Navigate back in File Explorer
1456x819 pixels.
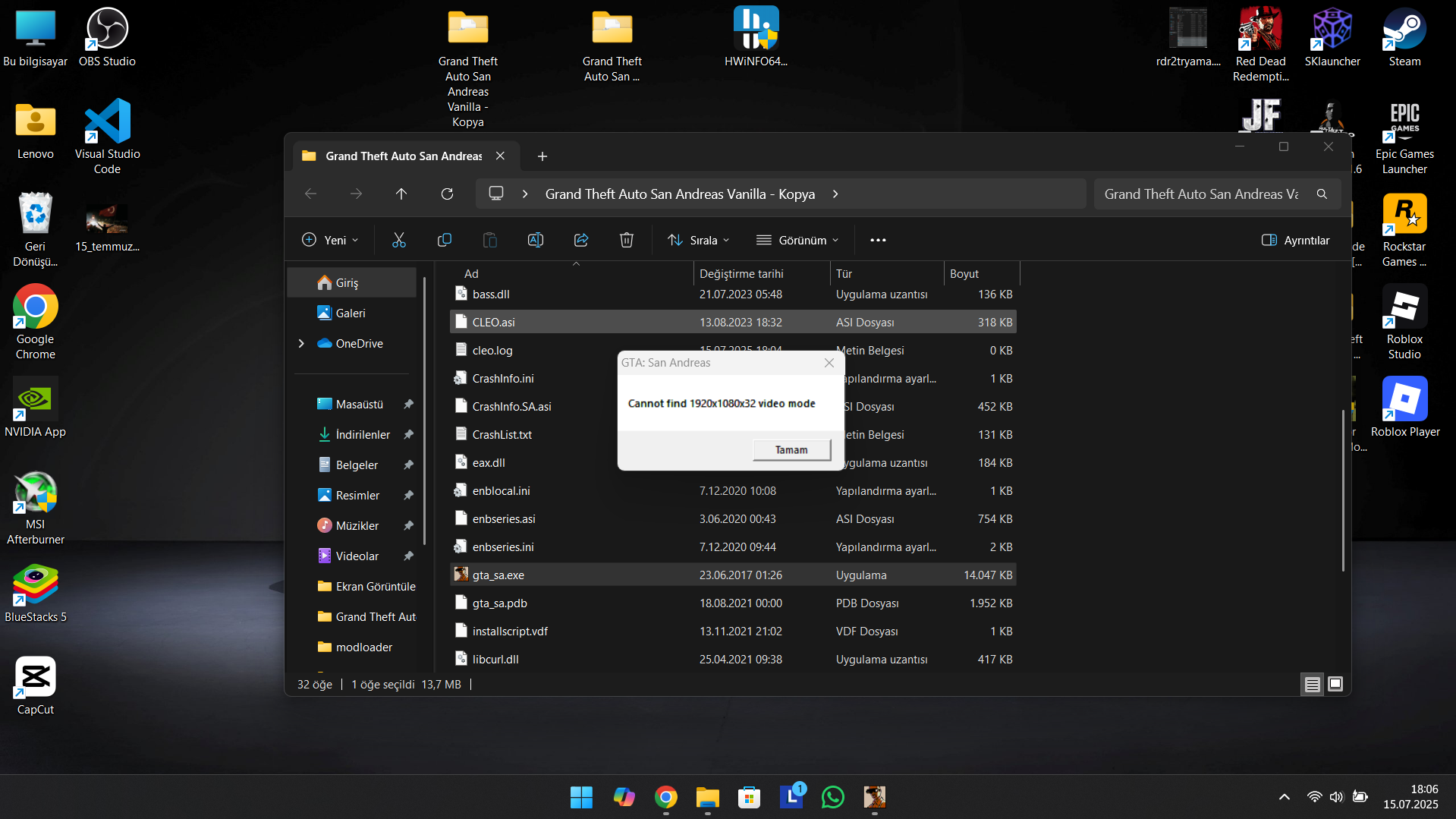(x=311, y=194)
